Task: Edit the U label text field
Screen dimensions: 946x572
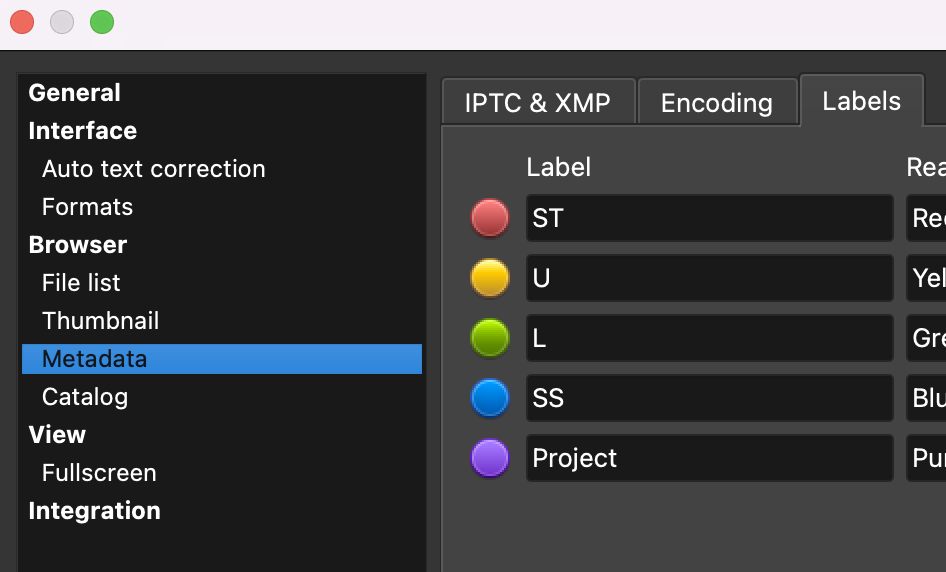Action: [709, 278]
